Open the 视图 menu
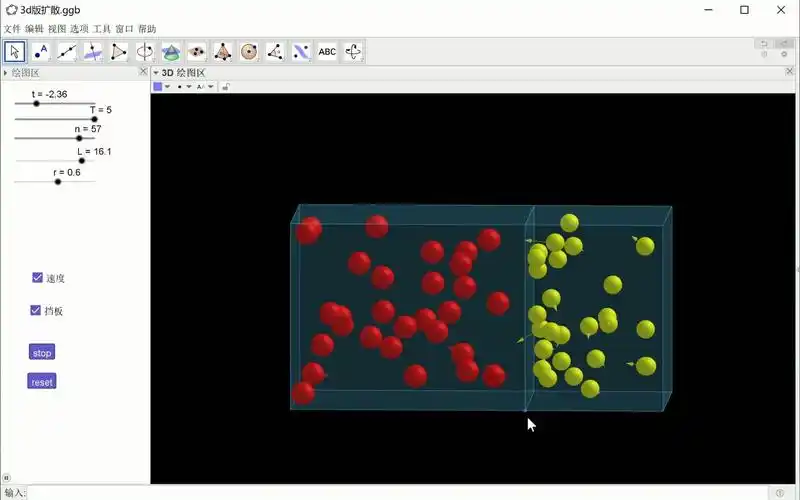The image size is (800, 500). click(x=57, y=29)
